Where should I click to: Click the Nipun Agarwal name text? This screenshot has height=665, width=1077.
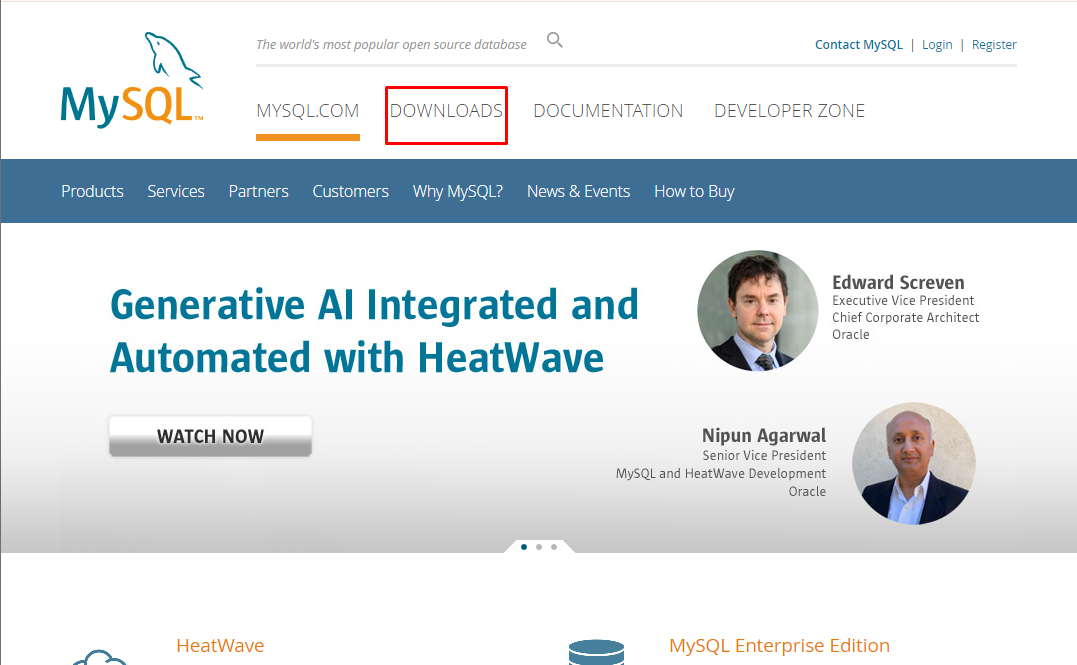coord(764,436)
